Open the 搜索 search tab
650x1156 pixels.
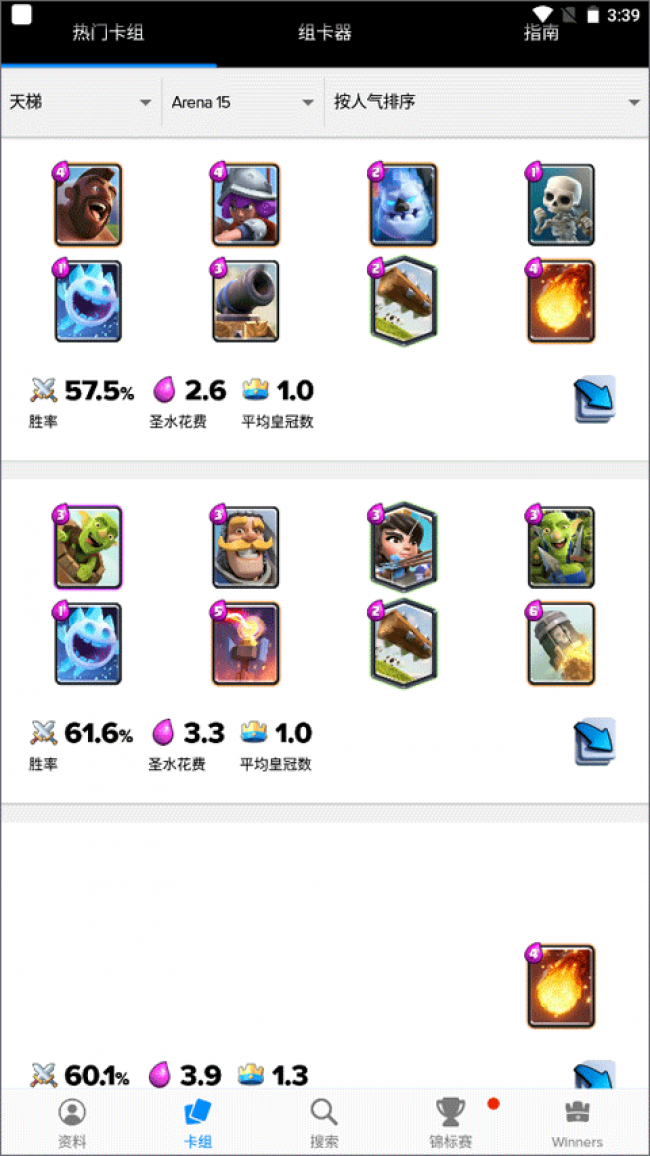(x=324, y=1123)
